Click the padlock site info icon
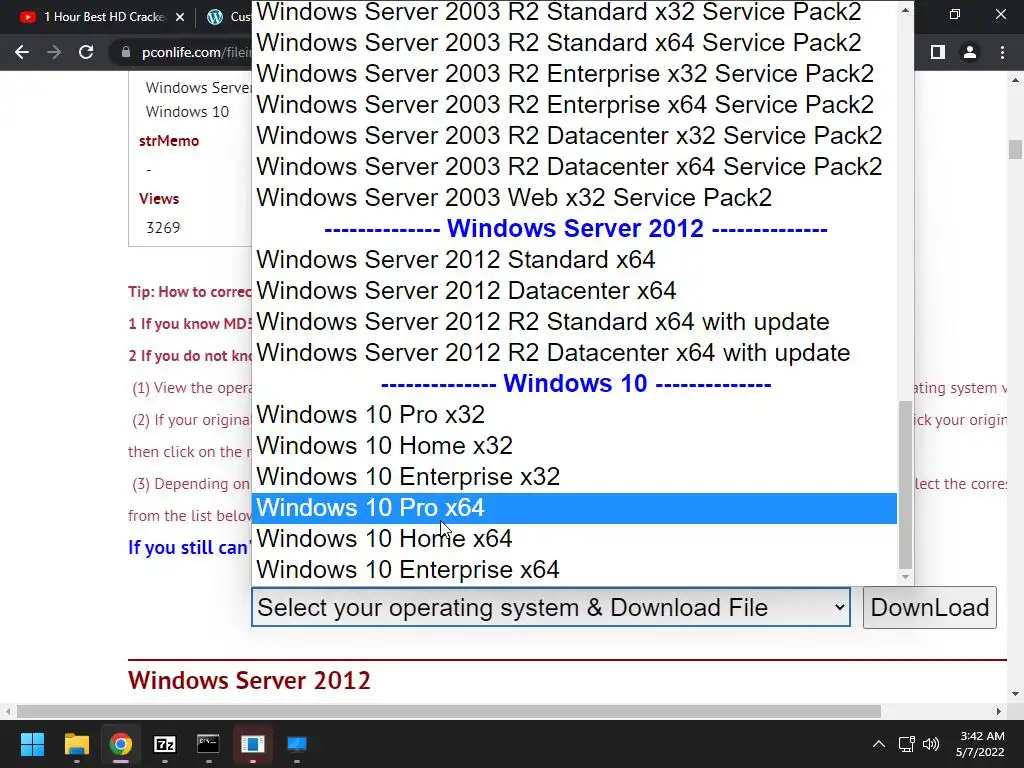This screenshot has height=768, width=1024. point(125,52)
